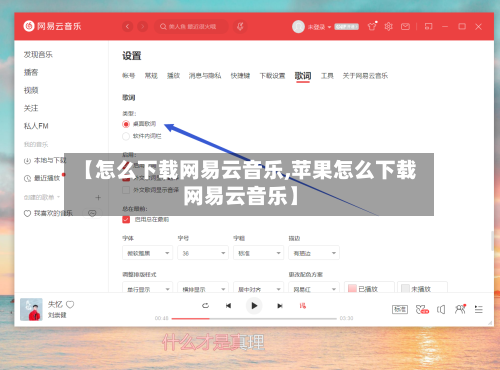500x370 pixels.
Task: Toggle the loop playback mode icon
Action: 206,305
